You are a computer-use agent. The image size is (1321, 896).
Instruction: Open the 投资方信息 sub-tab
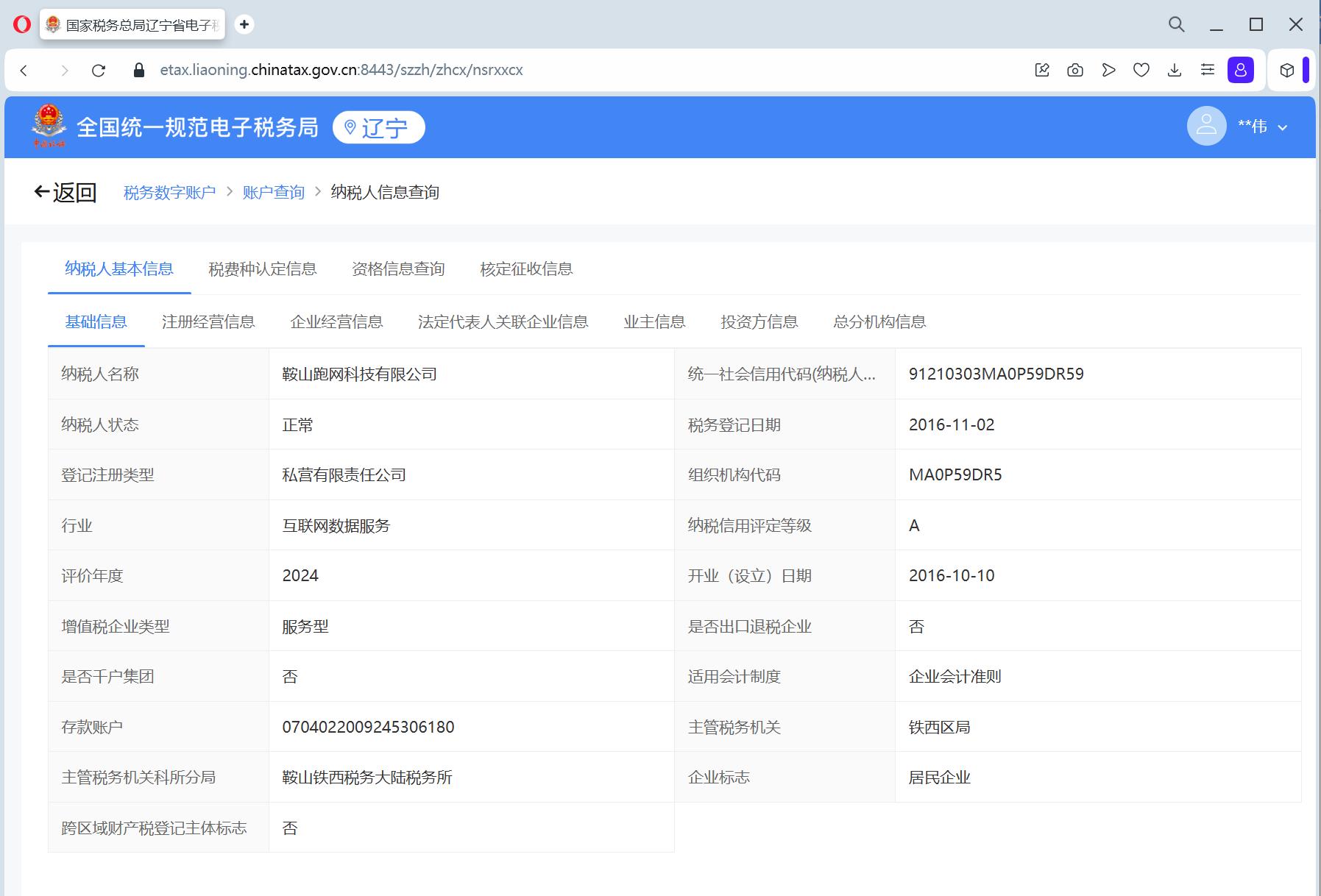(x=759, y=322)
